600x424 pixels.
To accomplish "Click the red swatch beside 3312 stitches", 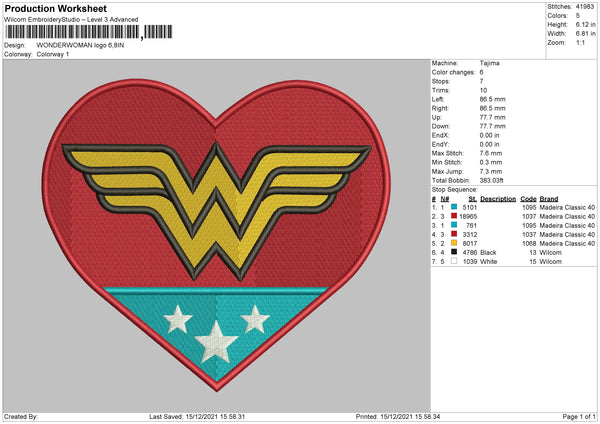I will [454, 234].
